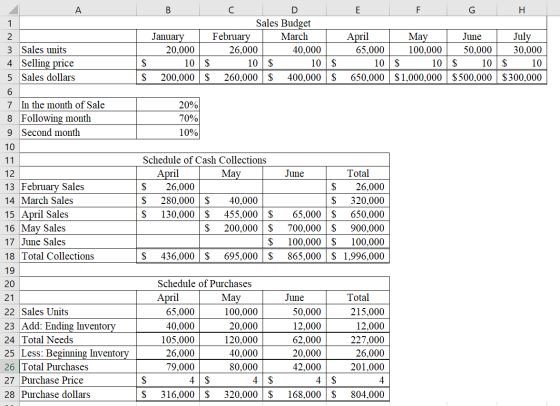The width and height of the screenshot is (560, 406).
Task: Click Purchase dollars April 316,000
Action: [168, 394]
